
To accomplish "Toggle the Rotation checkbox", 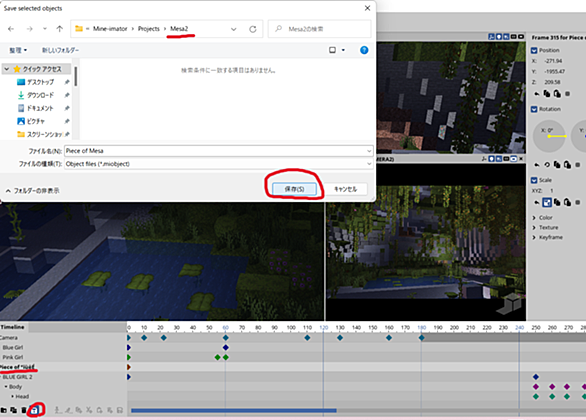I will tap(534, 109).
